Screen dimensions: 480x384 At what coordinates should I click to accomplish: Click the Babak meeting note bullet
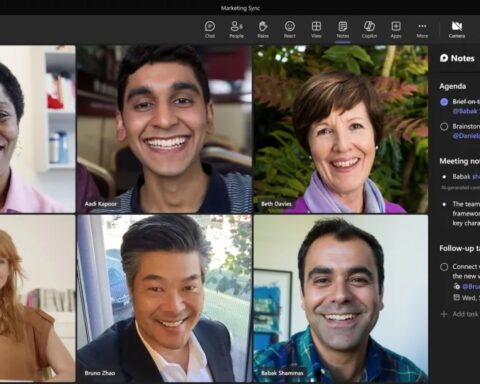click(x=466, y=177)
